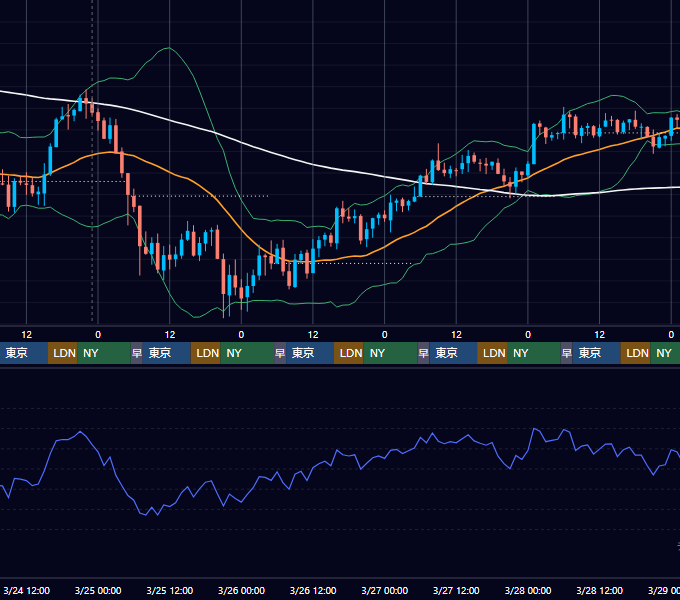Click the 3/28 00:00 date label
The image size is (680, 600).
(x=528, y=590)
